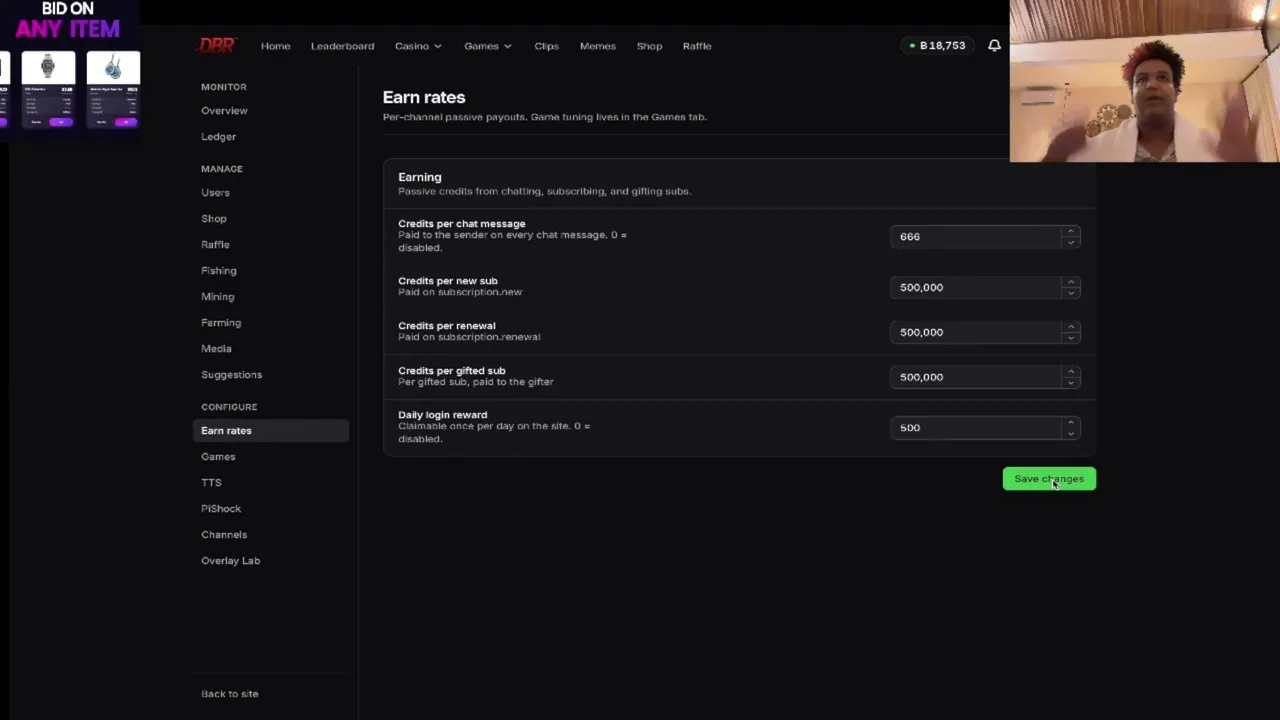The height and width of the screenshot is (720, 1280).
Task: Open the TTS settings
Action: [211, 483]
